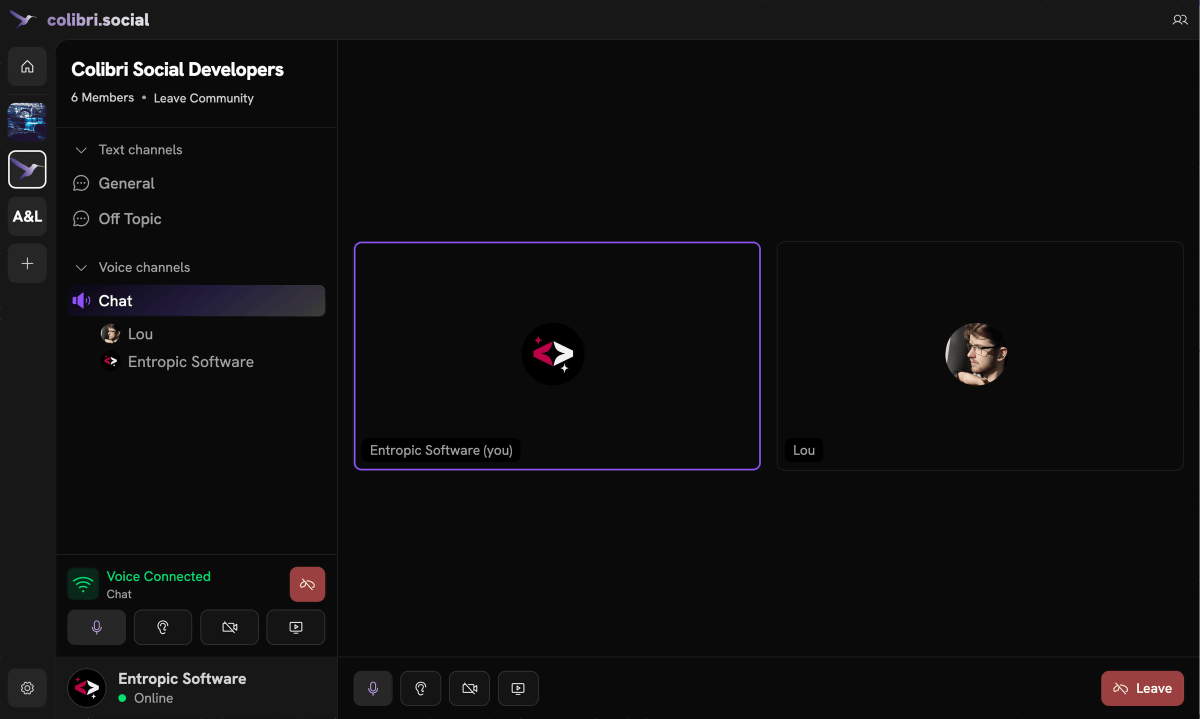The width and height of the screenshot is (1200, 719).
Task: Go to the Home icon in sidebar
Action: pos(27,67)
